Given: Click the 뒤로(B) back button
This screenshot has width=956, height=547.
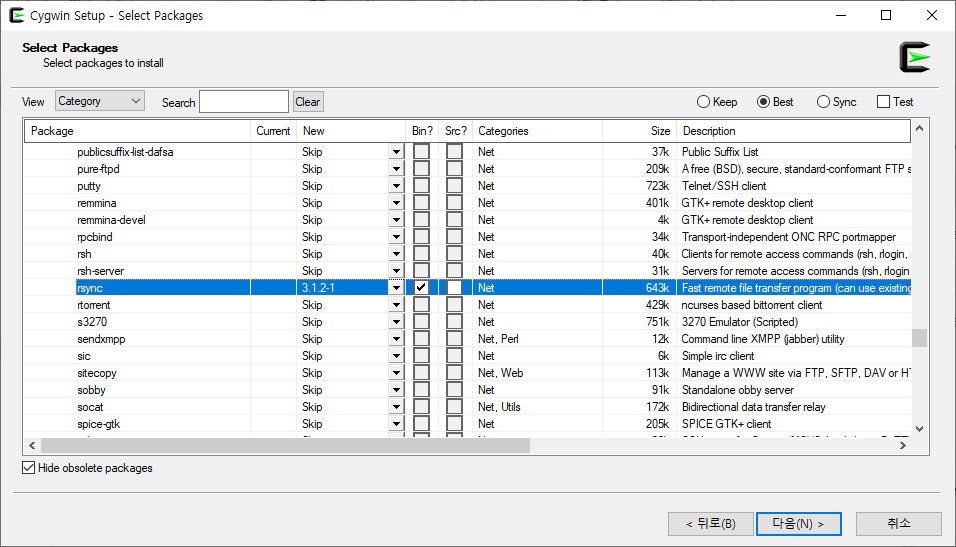Looking at the screenshot, I should [x=711, y=524].
